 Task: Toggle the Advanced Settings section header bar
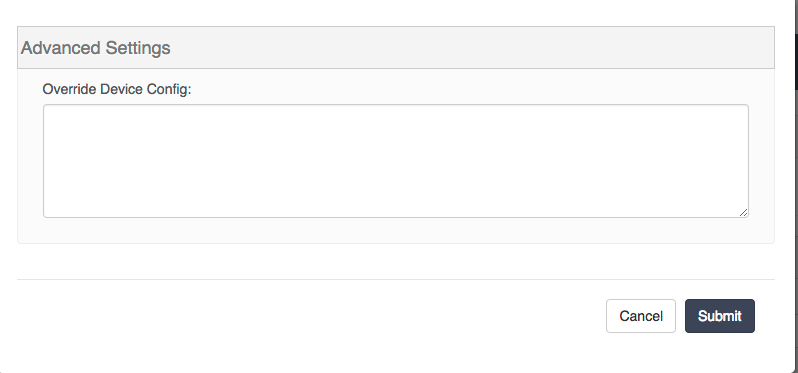tap(396, 47)
